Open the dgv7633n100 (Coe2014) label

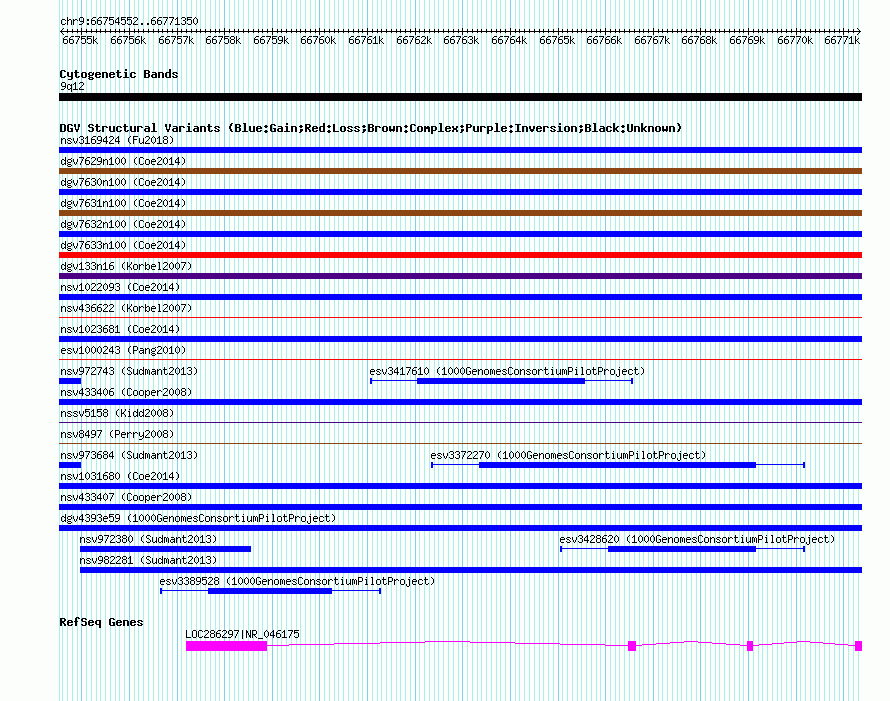click(123, 245)
